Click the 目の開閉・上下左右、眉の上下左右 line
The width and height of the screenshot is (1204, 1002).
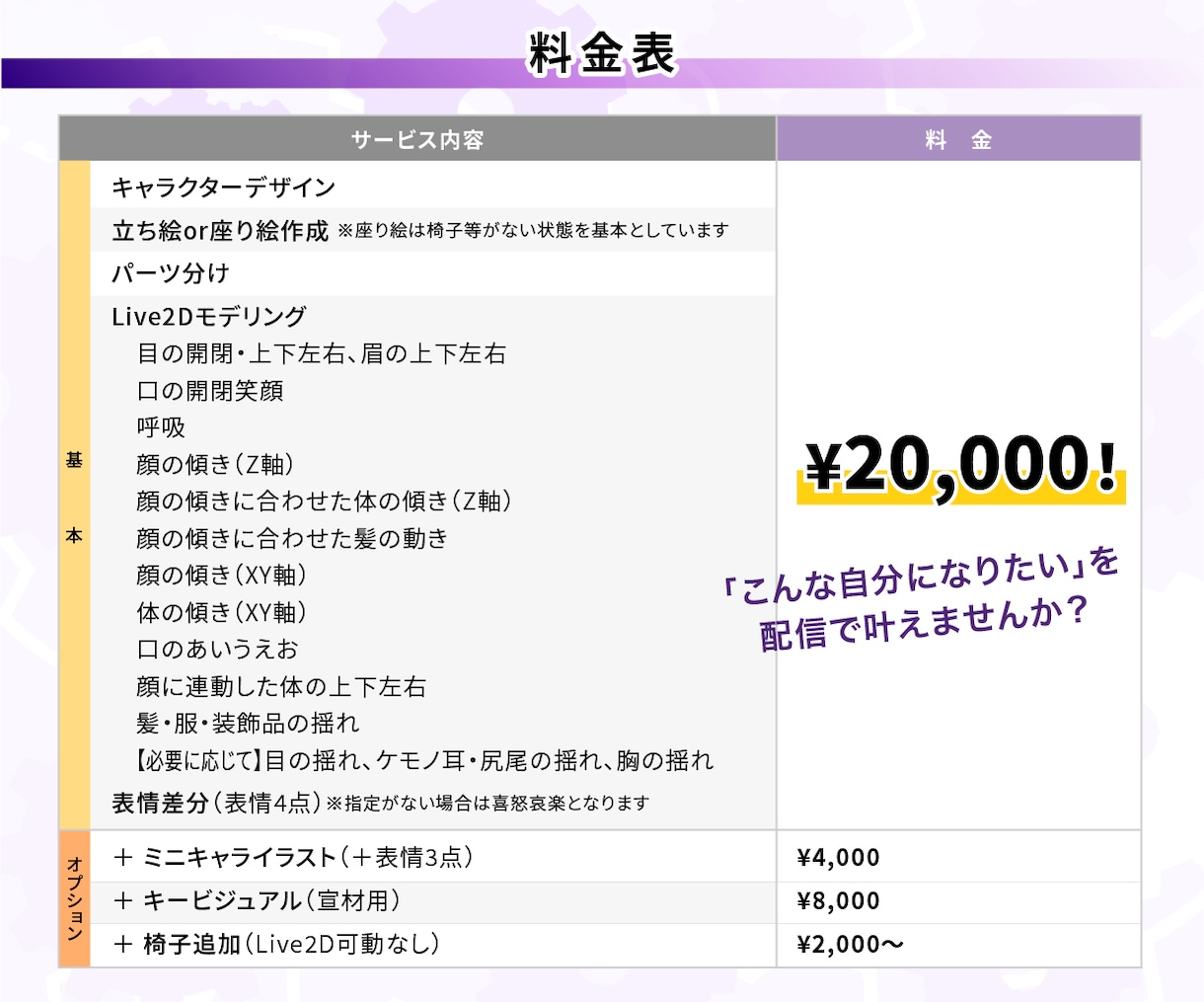click(322, 353)
